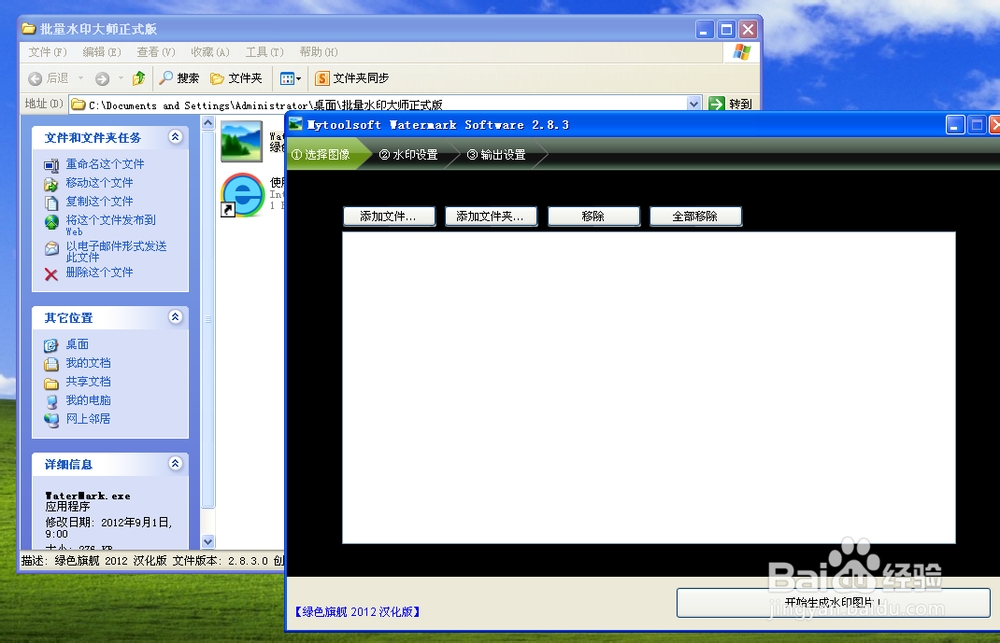Open the 查看(V) menu

tap(156, 52)
